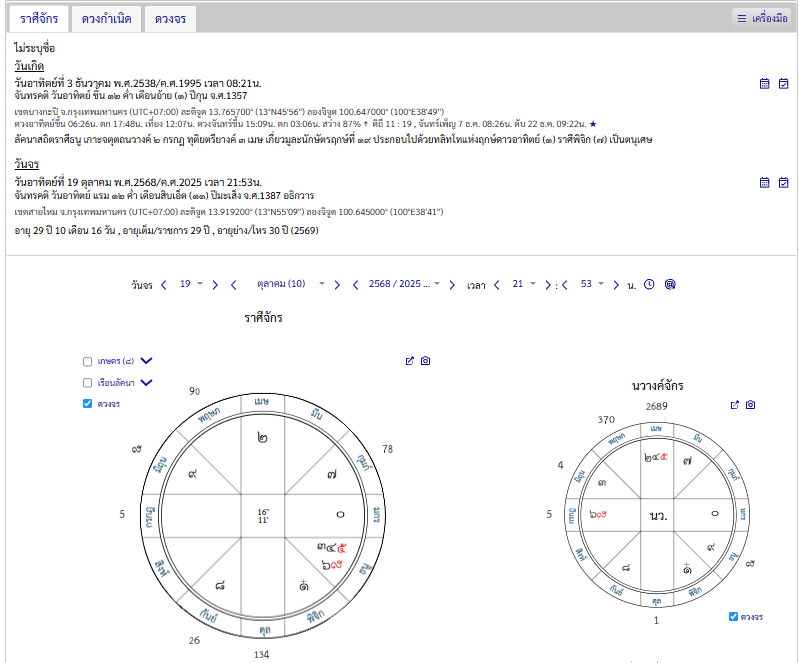Click ตุล sign in ราศีจักร wheel
This screenshot has width=804, height=663.
click(x=265, y=630)
